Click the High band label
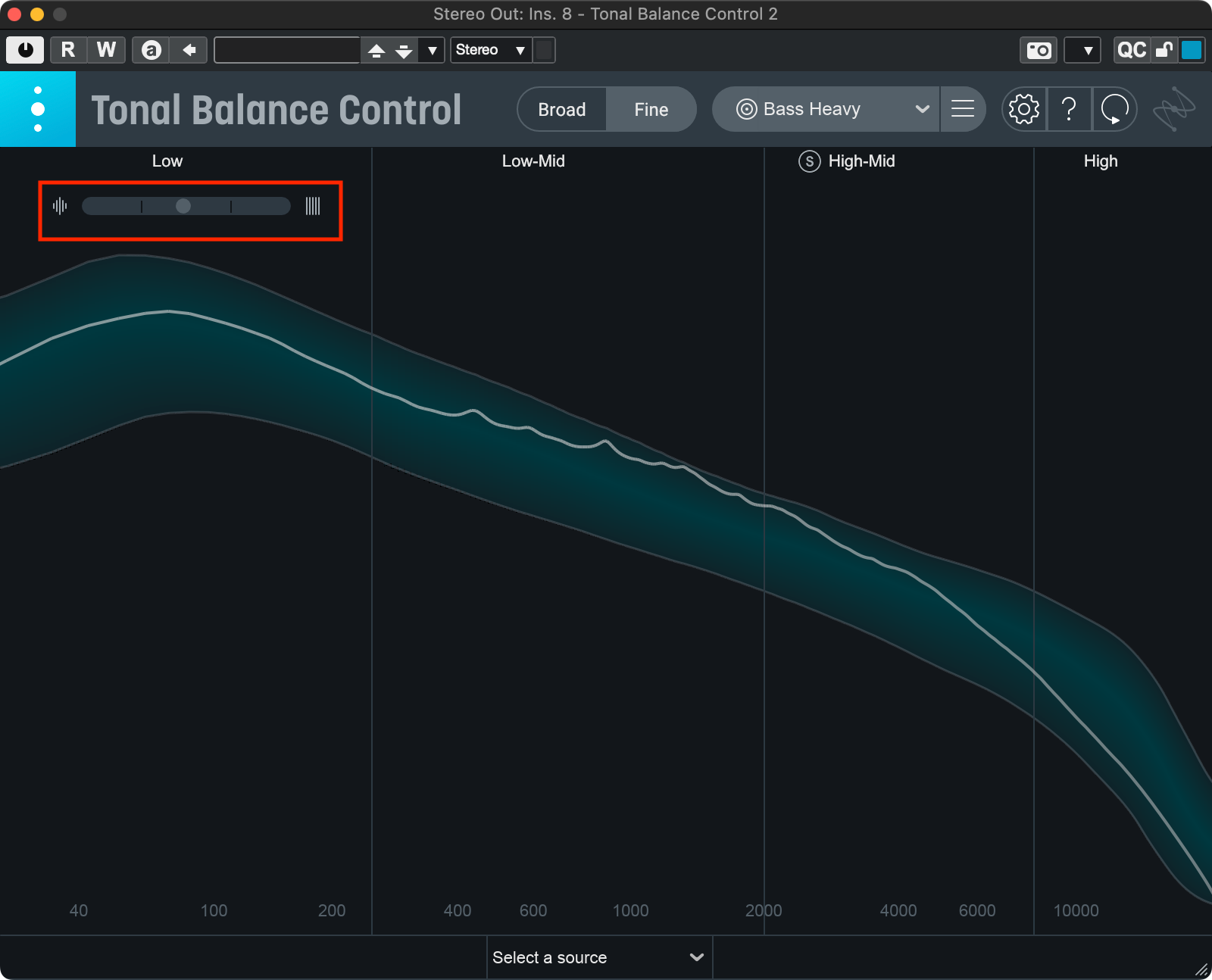Viewport: 1212px width, 980px height. pyautogui.click(x=1101, y=161)
